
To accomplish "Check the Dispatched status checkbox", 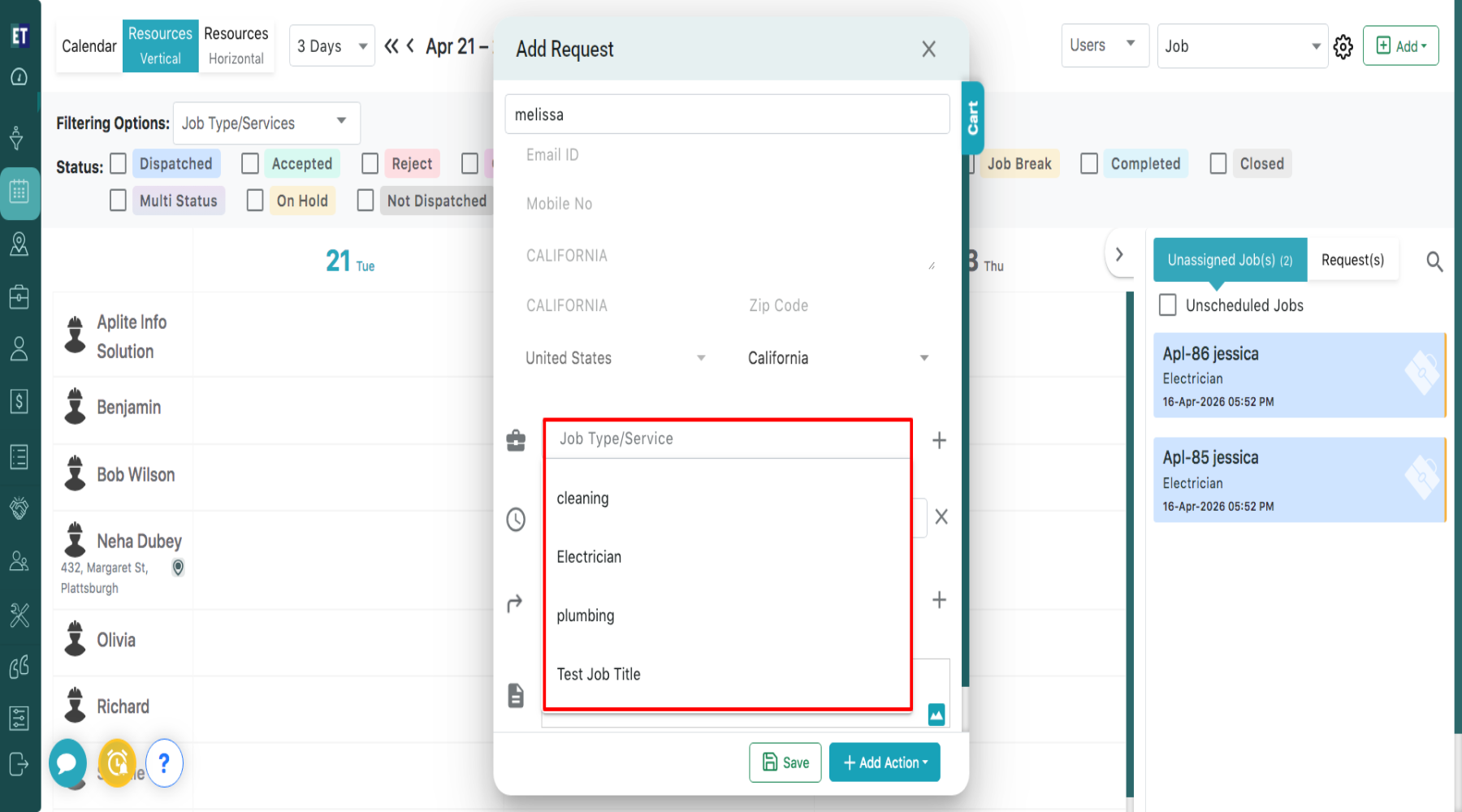I will pos(119,164).
